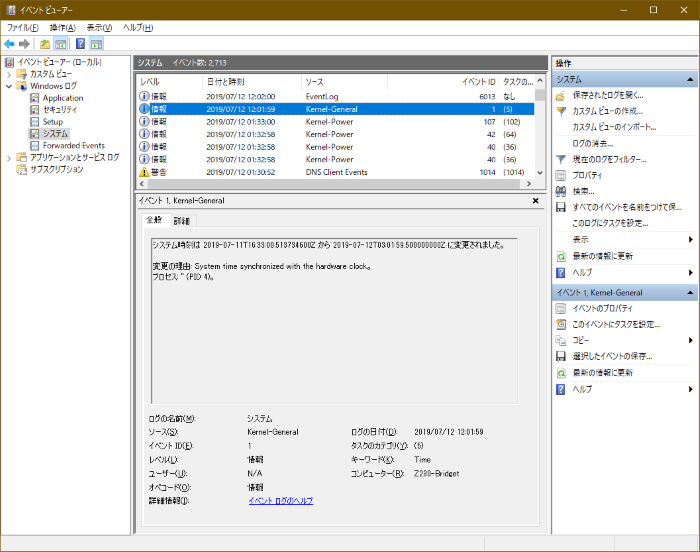This screenshot has height=552, width=700.
Task: Click カスタム ビューの作成 action
Action: point(607,111)
